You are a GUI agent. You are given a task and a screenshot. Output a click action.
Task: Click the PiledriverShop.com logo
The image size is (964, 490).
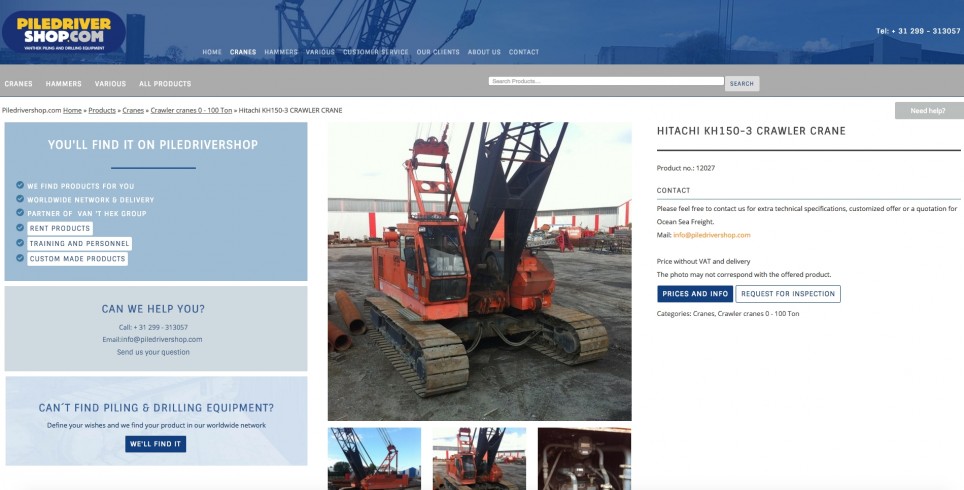63,31
